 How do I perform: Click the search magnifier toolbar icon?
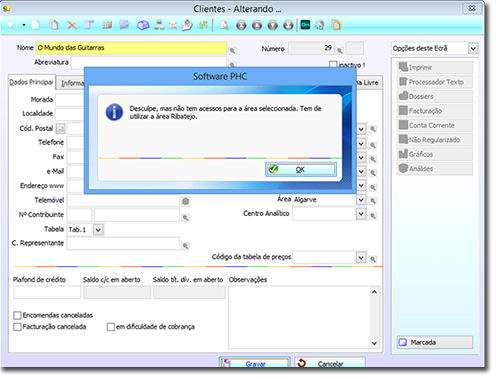(12, 25)
